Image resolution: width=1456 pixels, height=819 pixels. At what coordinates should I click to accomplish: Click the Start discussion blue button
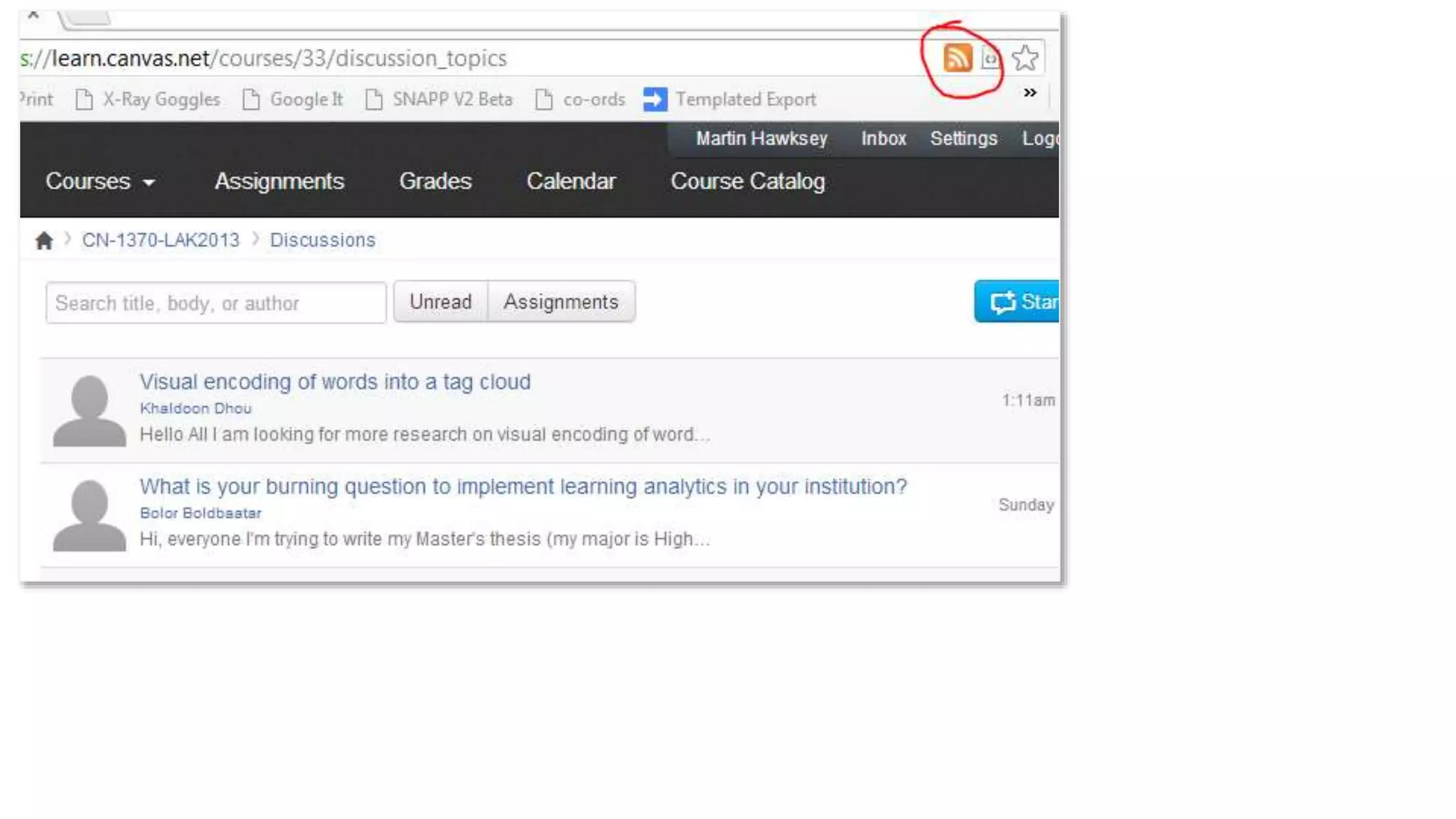[x=1017, y=301]
